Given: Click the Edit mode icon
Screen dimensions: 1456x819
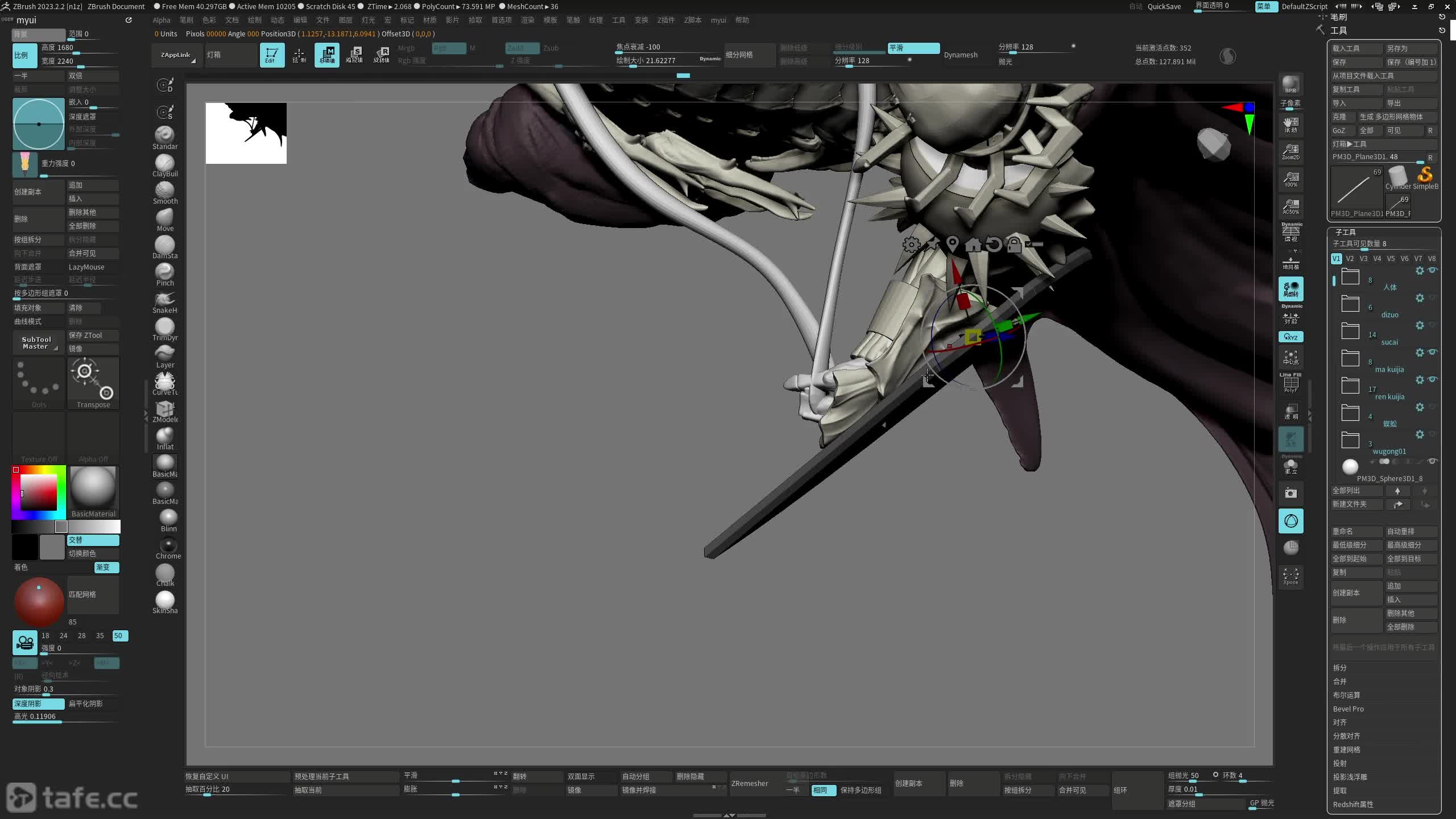Looking at the screenshot, I should 272,55.
